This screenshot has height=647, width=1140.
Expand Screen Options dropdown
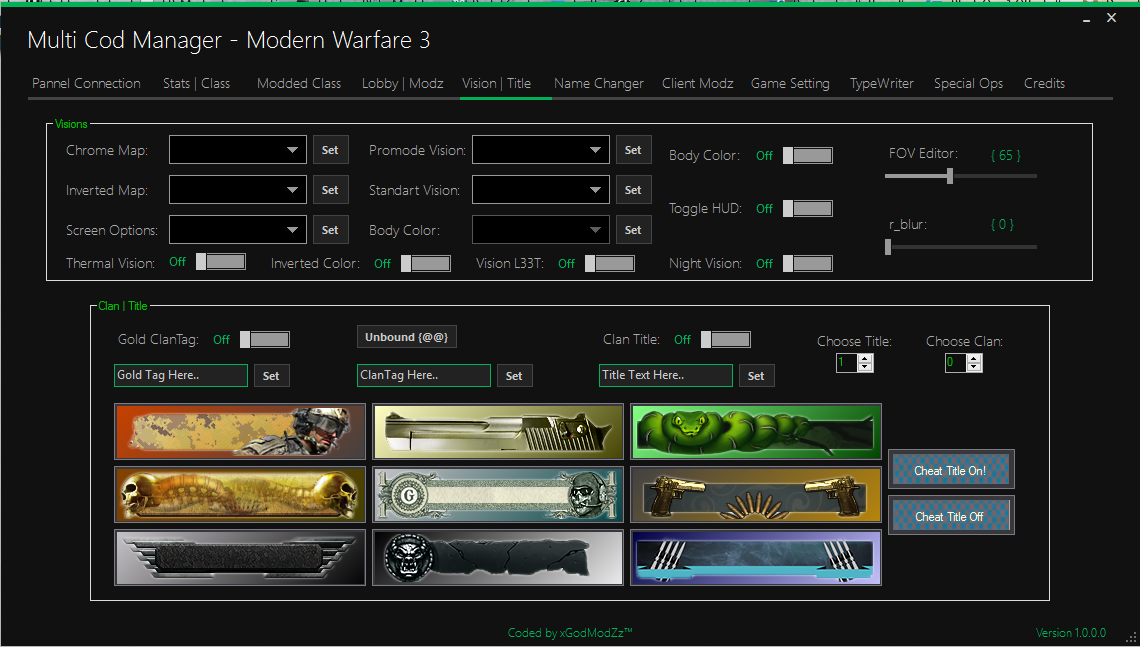238,230
